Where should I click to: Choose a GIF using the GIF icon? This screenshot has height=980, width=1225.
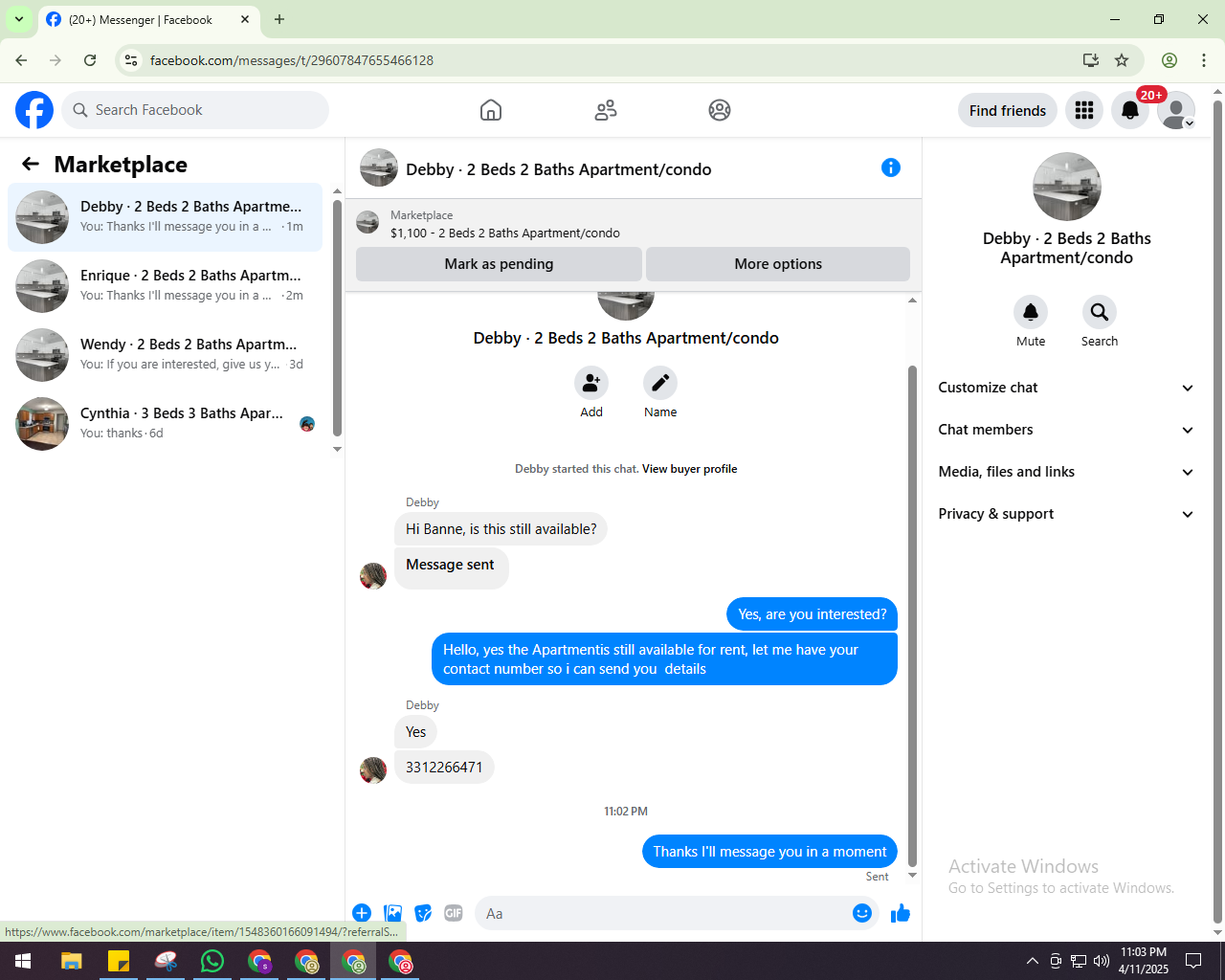454,913
